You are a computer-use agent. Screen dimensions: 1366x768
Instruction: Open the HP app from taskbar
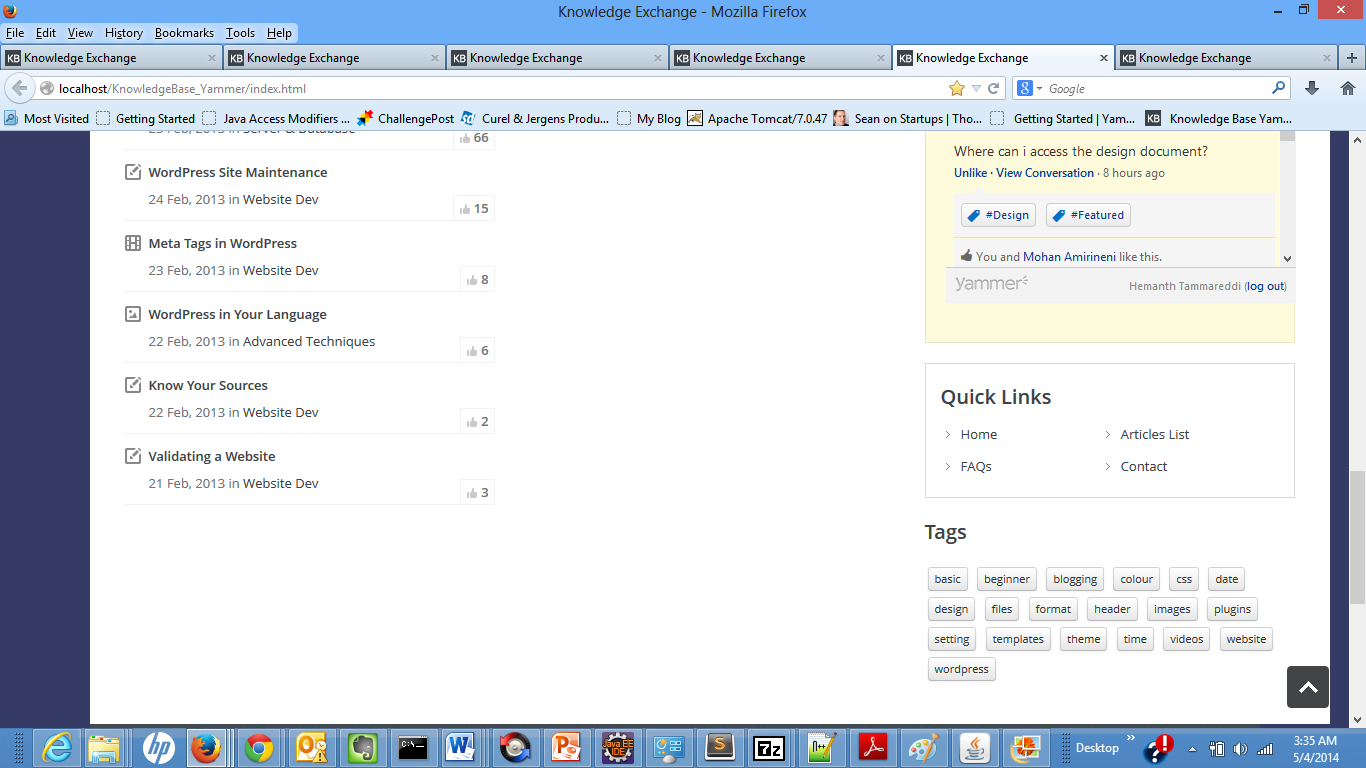157,747
